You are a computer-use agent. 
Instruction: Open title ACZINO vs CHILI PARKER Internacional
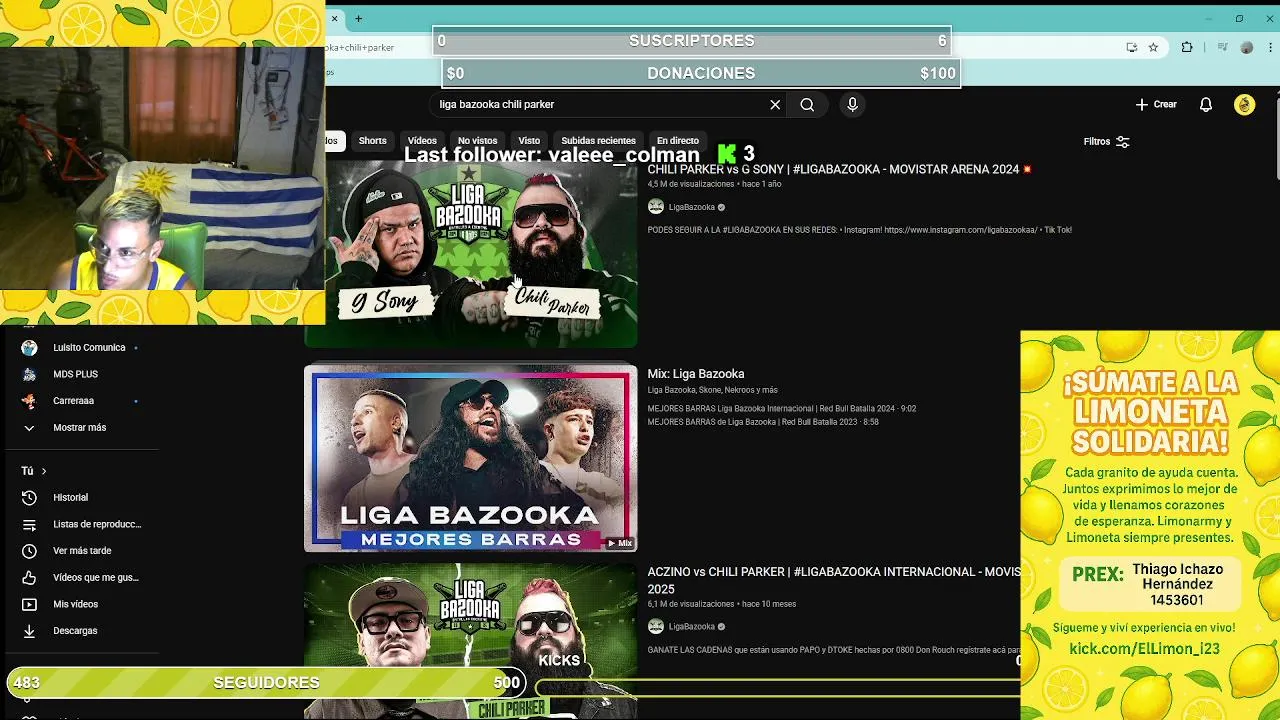(x=834, y=580)
